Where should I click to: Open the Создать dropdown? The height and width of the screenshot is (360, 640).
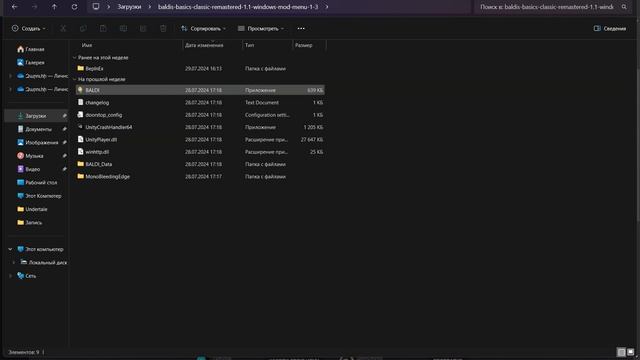coord(29,29)
